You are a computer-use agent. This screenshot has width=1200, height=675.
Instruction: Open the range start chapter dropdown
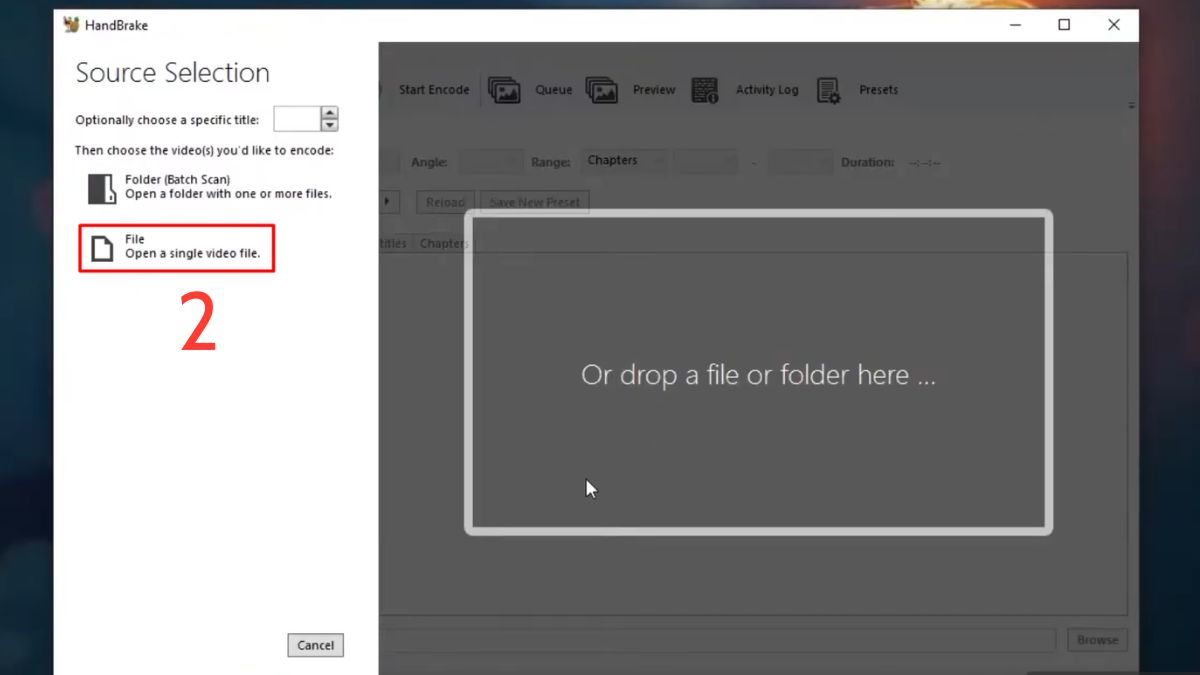[706, 162]
